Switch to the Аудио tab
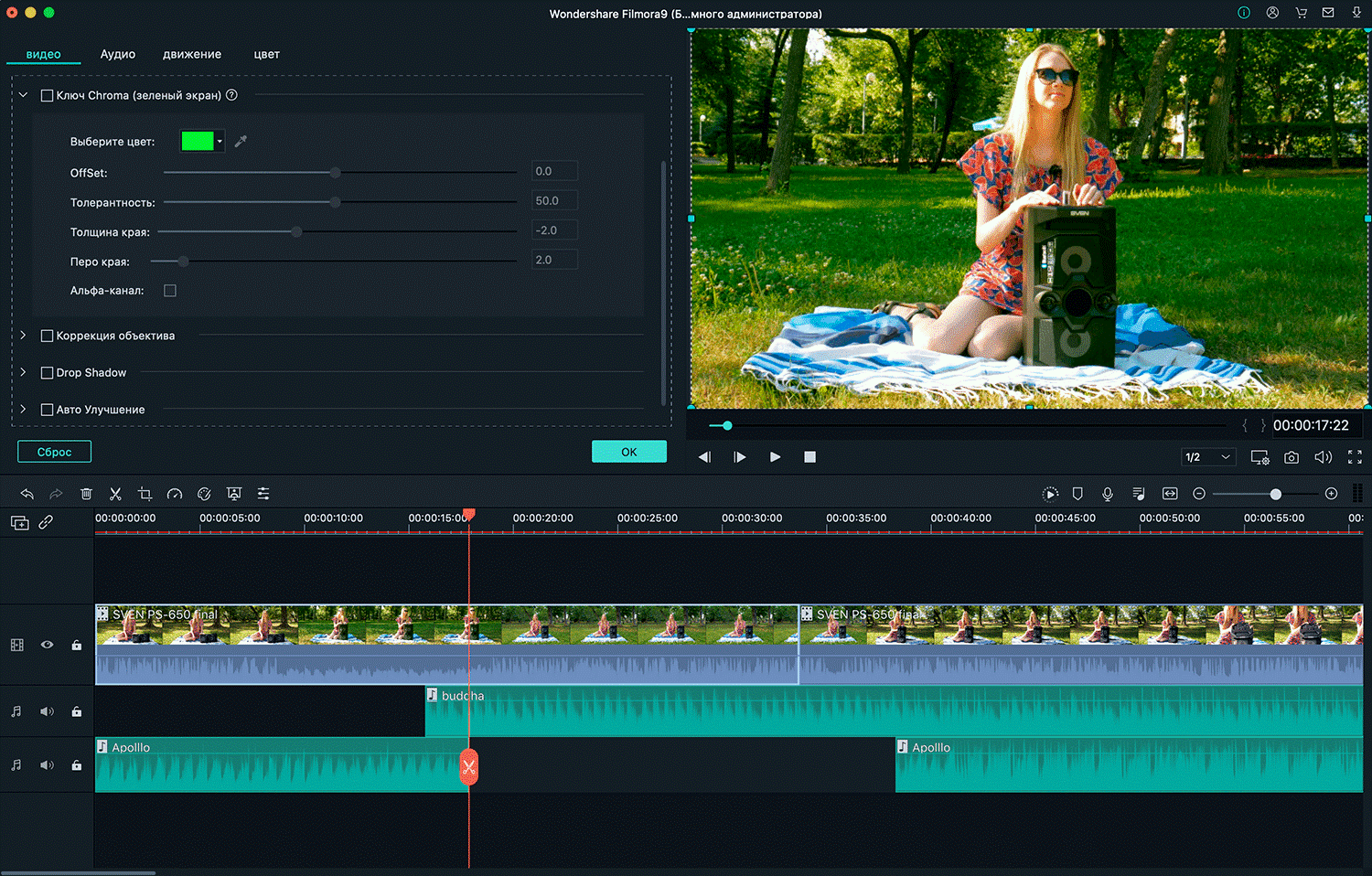This screenshot has width=1372, height=876. coord(118,54)
